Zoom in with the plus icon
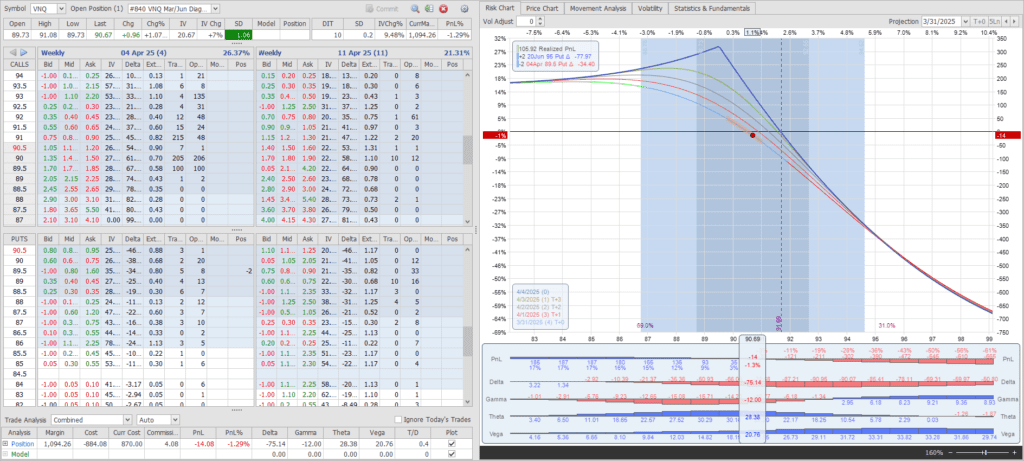 [x=1012, y=452]
